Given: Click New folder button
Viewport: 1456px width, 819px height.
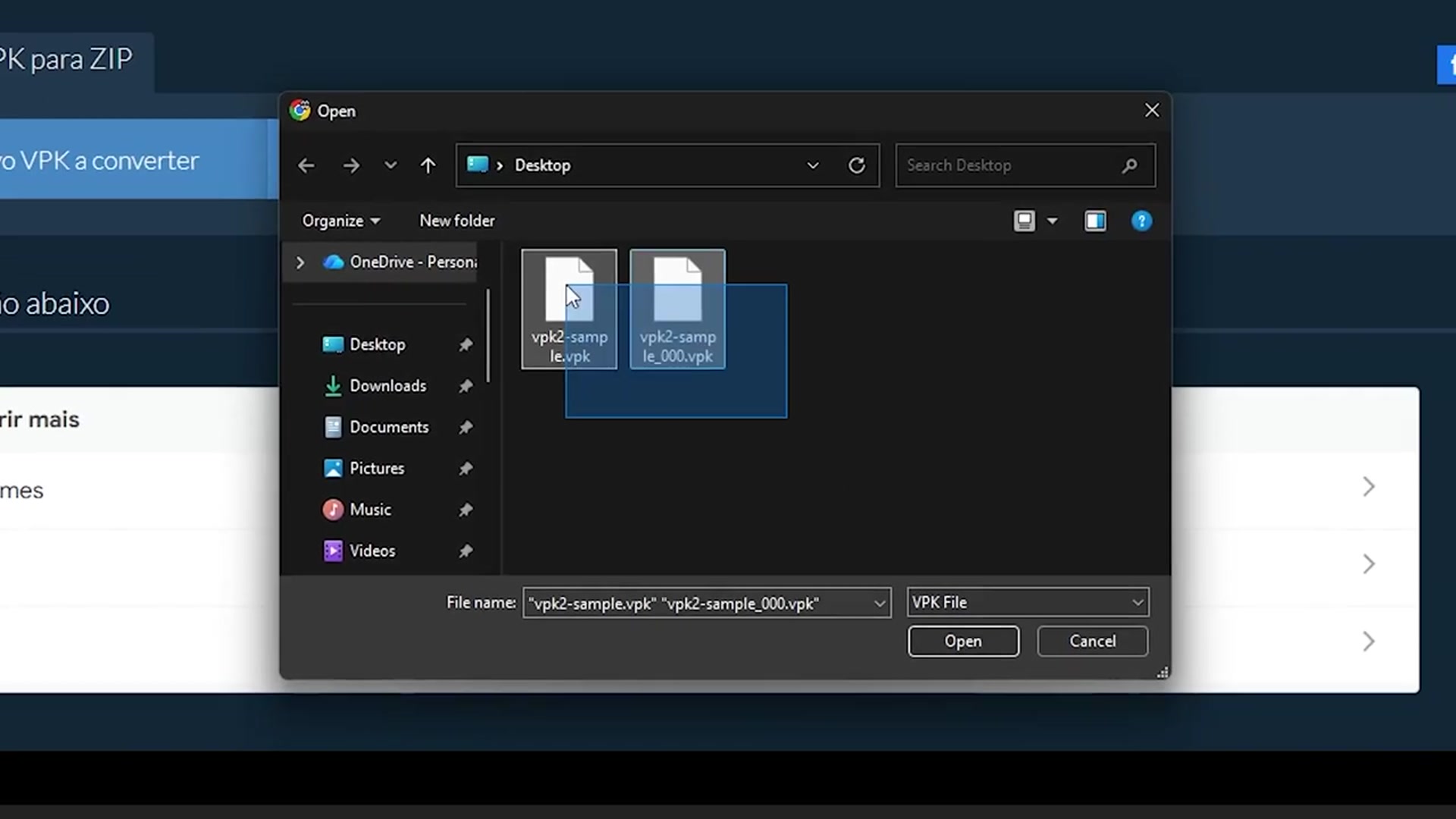Looking at the screenshot, I should pos(457,221).
